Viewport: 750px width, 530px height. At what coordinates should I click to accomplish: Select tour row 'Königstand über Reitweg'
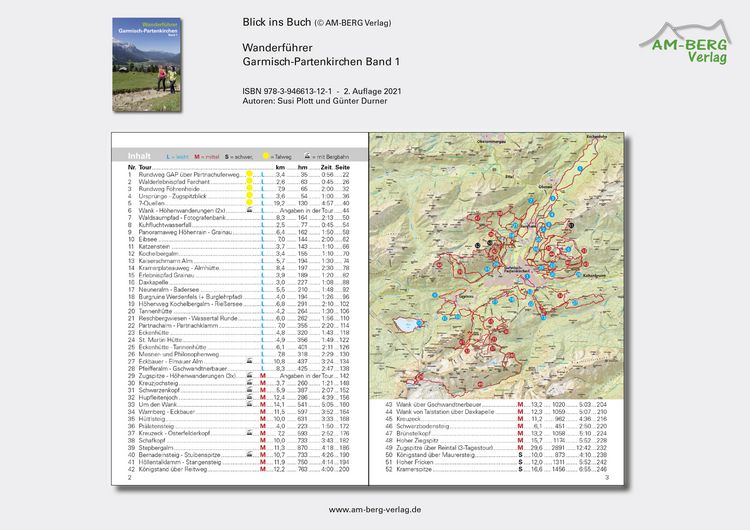click(x=239, y=469)
